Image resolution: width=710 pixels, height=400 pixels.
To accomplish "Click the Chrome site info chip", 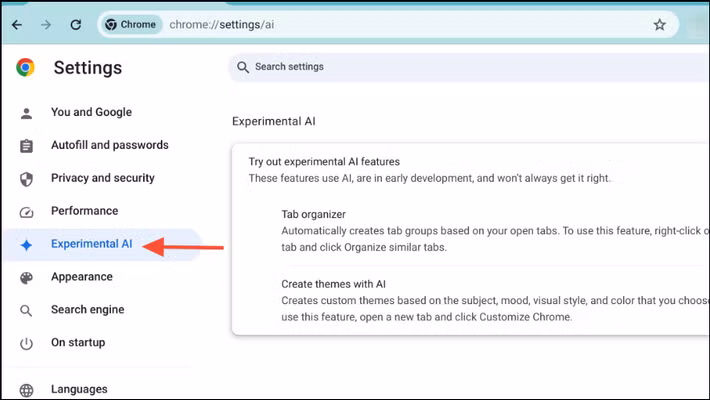I will [130, 24].
